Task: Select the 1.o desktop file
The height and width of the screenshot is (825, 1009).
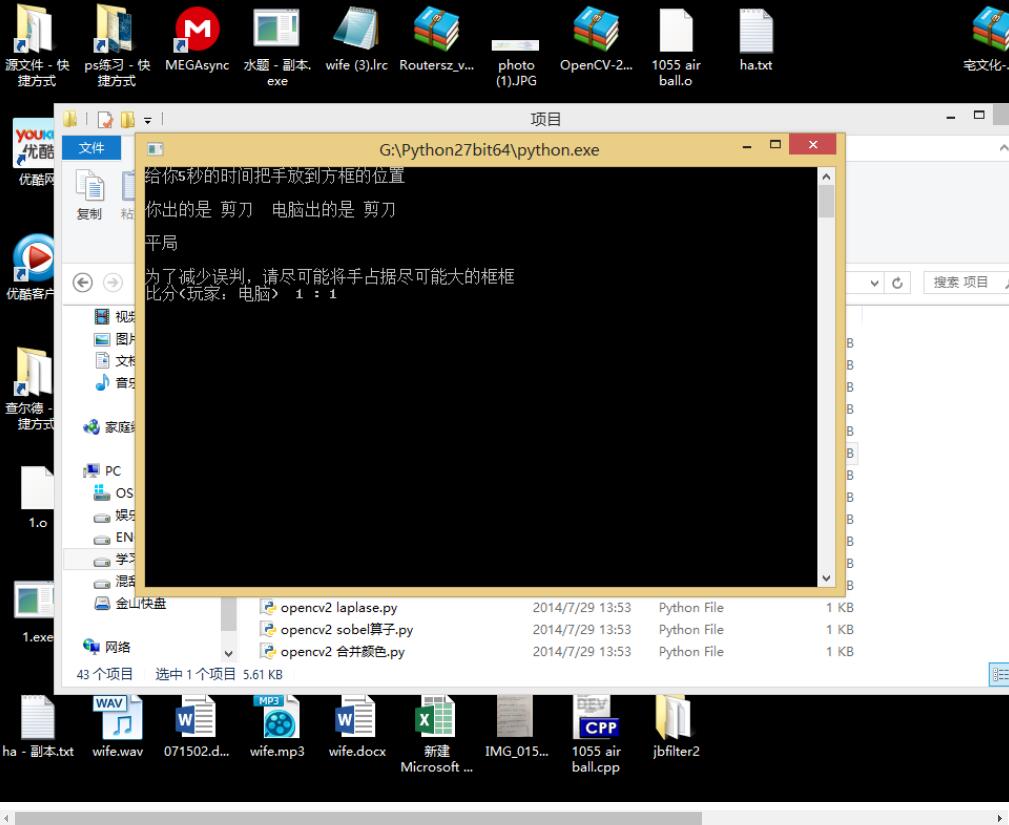Action: coord(37,497)
